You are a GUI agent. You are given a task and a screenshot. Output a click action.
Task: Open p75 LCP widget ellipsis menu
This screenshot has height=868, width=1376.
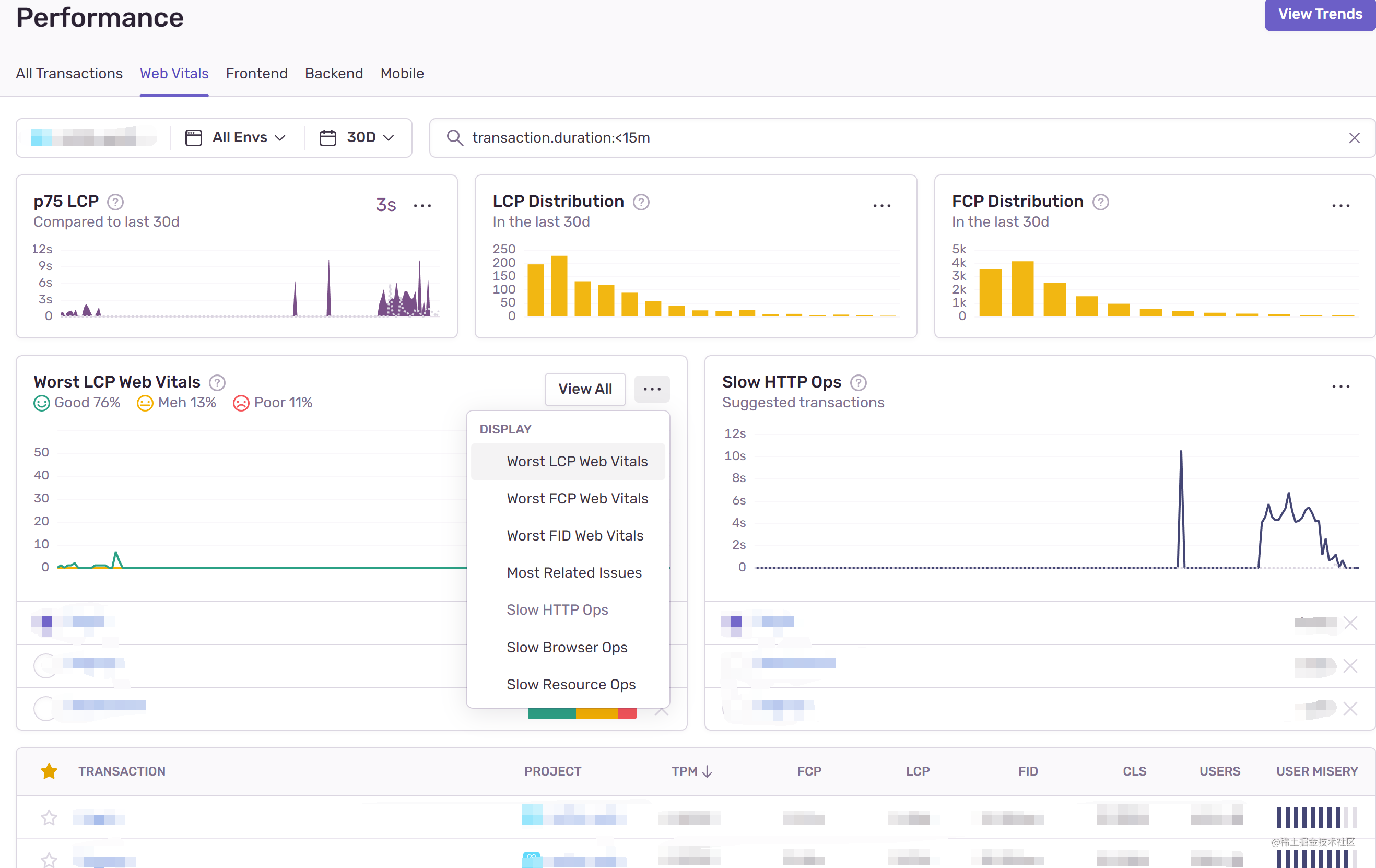[x=422, y=205]
